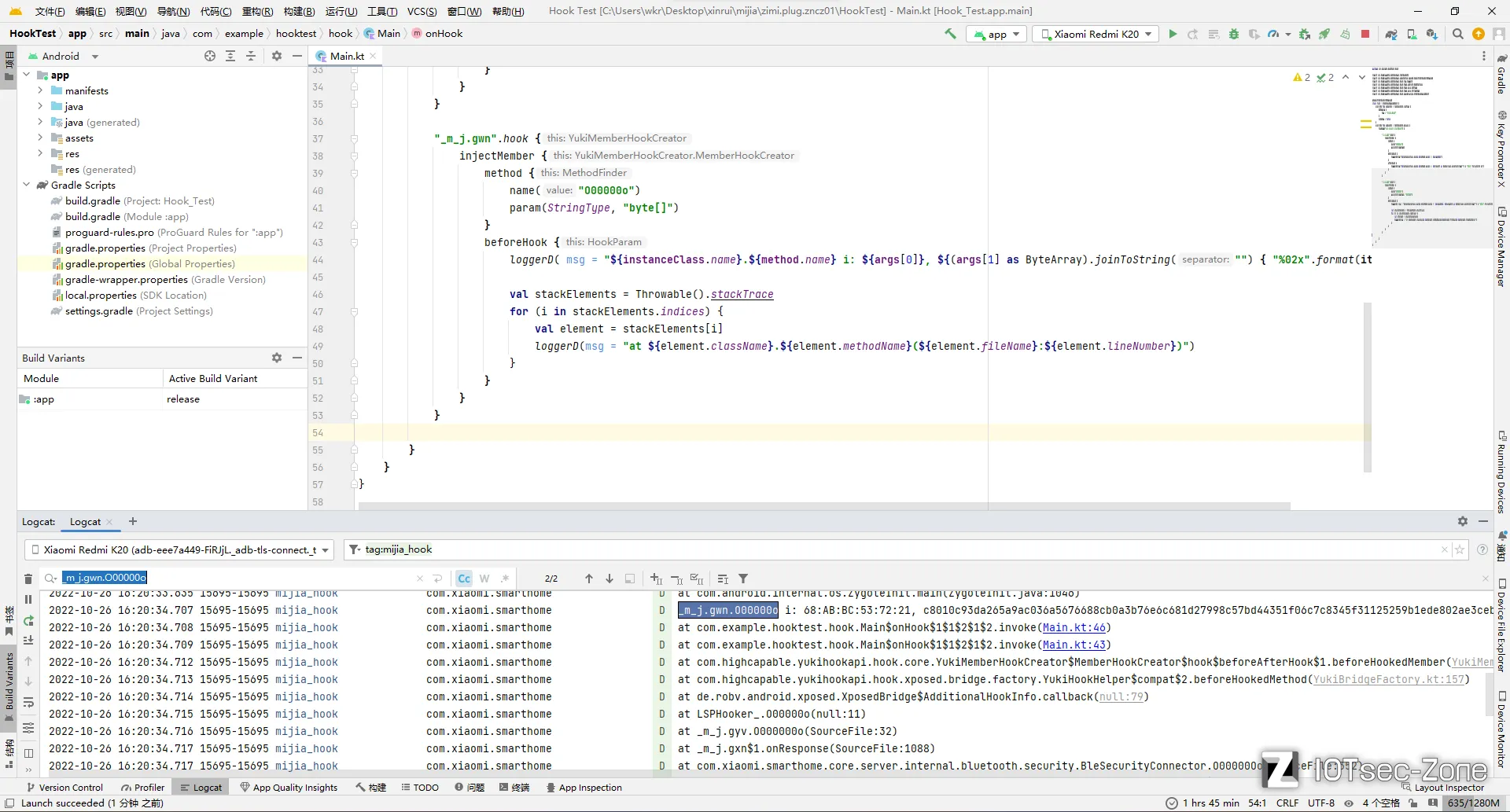This screenshot has width=1510, height=812.
Task: Open the Xiaomi Redmi K20 device dropdown
Action: tap(1096, 34)
